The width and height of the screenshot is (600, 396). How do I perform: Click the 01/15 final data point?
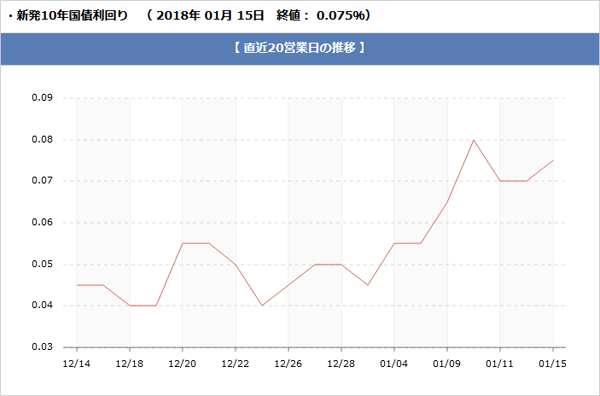(x=553, y=161)
